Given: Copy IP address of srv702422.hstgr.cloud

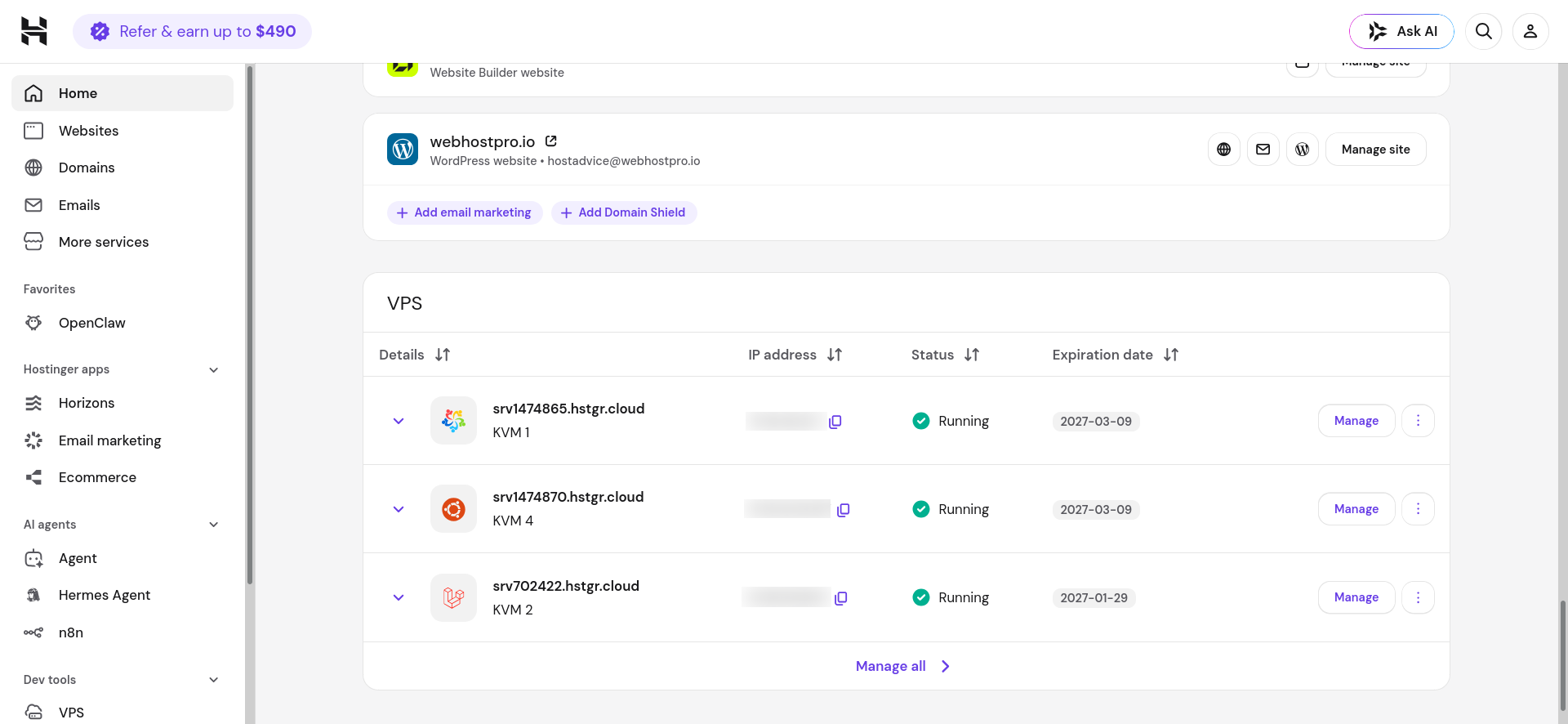Looking at the screenshot, I should [x=841, y=598].
